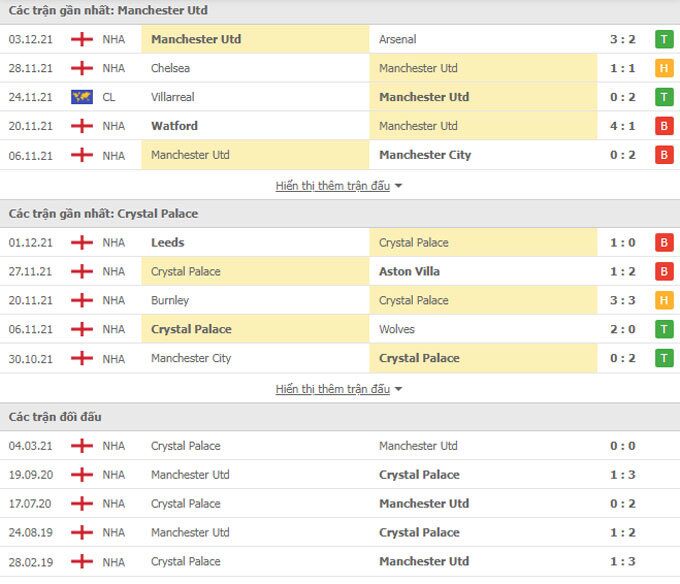This screenshot has height=584, width=680.
Task: Expand more Crystal Palace matches via the second 'Hiển thị thêm trận đấu'
Action: [333, 389]
